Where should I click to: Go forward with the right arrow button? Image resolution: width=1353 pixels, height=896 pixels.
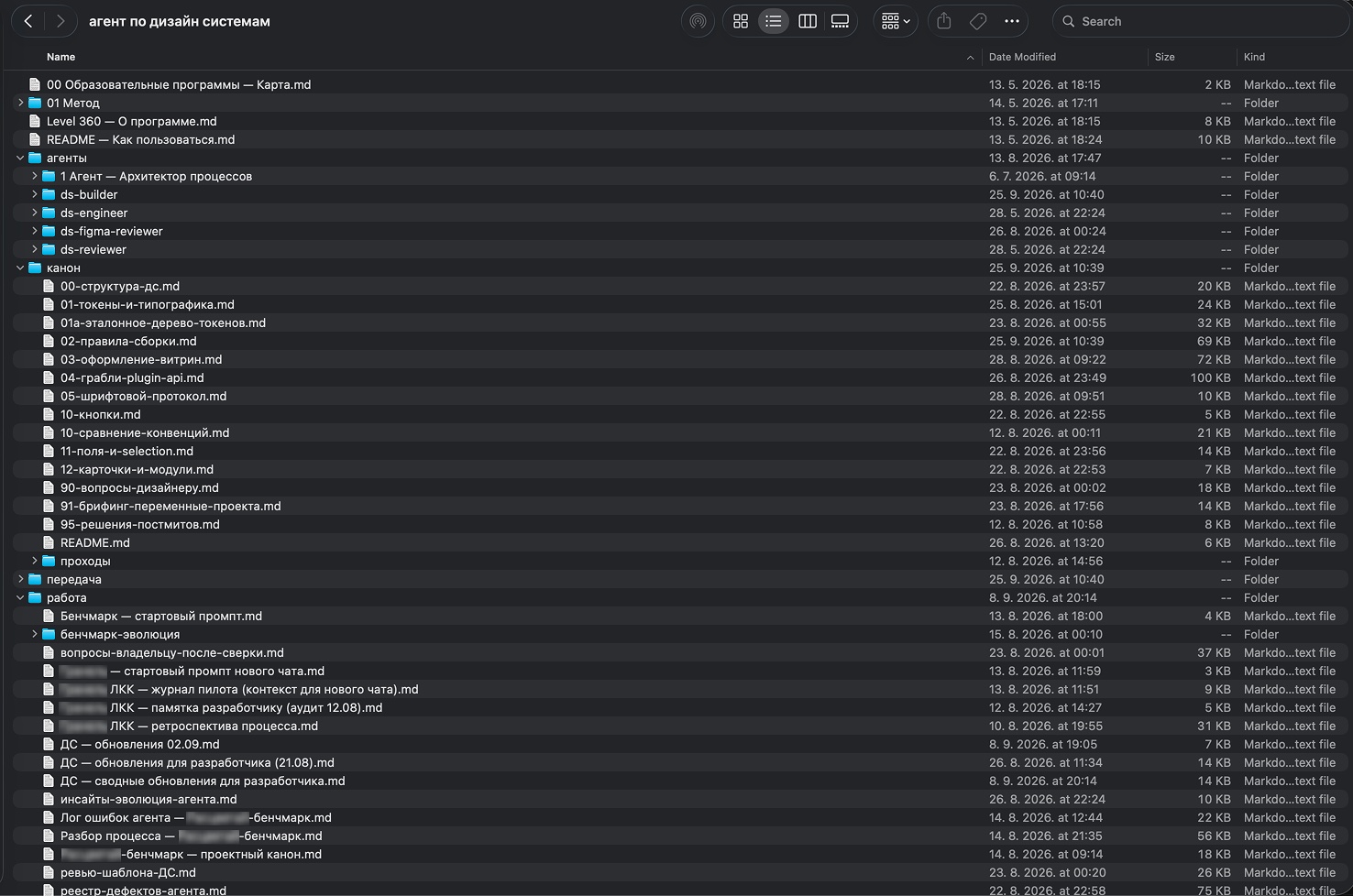point(60,21)
